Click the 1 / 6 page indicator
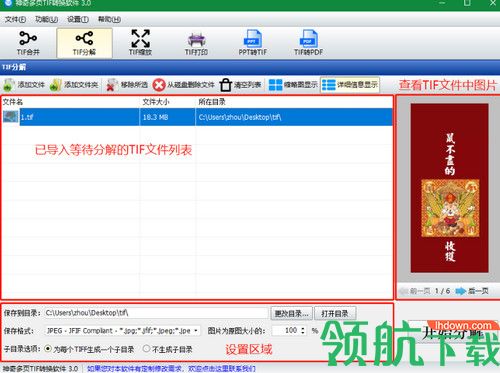The height and width of the screenshot is (373, 500). 442,291
